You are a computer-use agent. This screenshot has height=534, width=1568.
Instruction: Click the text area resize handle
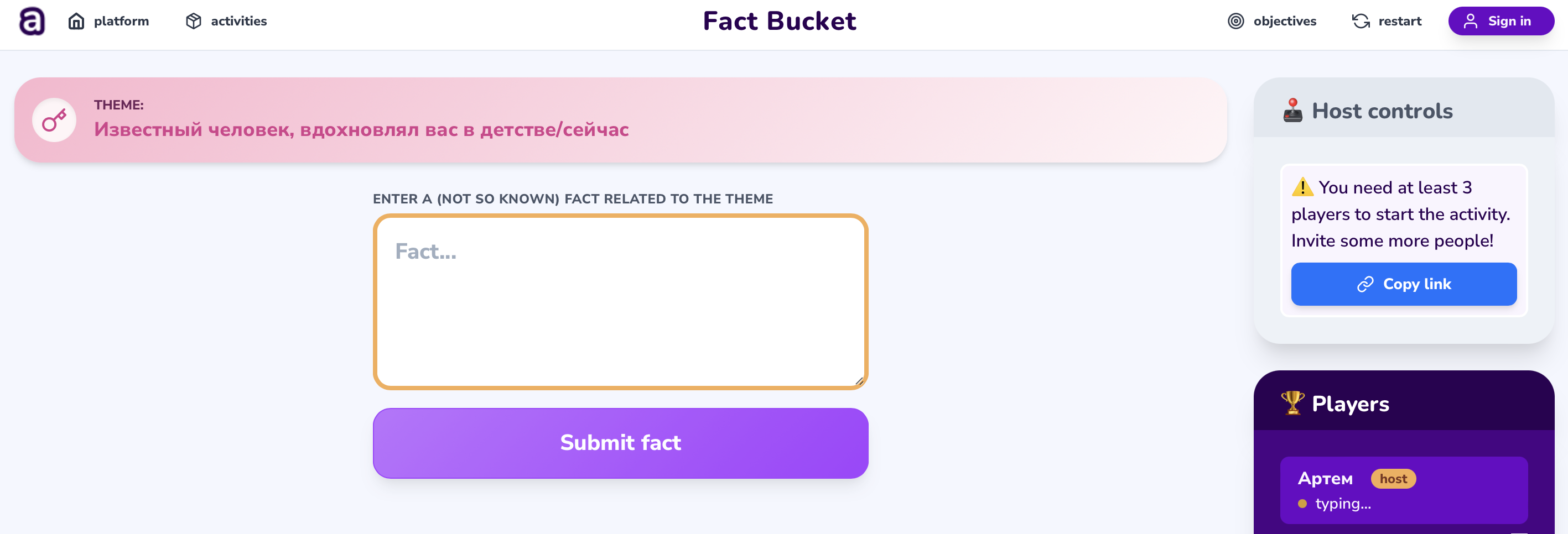pos(859,381)
